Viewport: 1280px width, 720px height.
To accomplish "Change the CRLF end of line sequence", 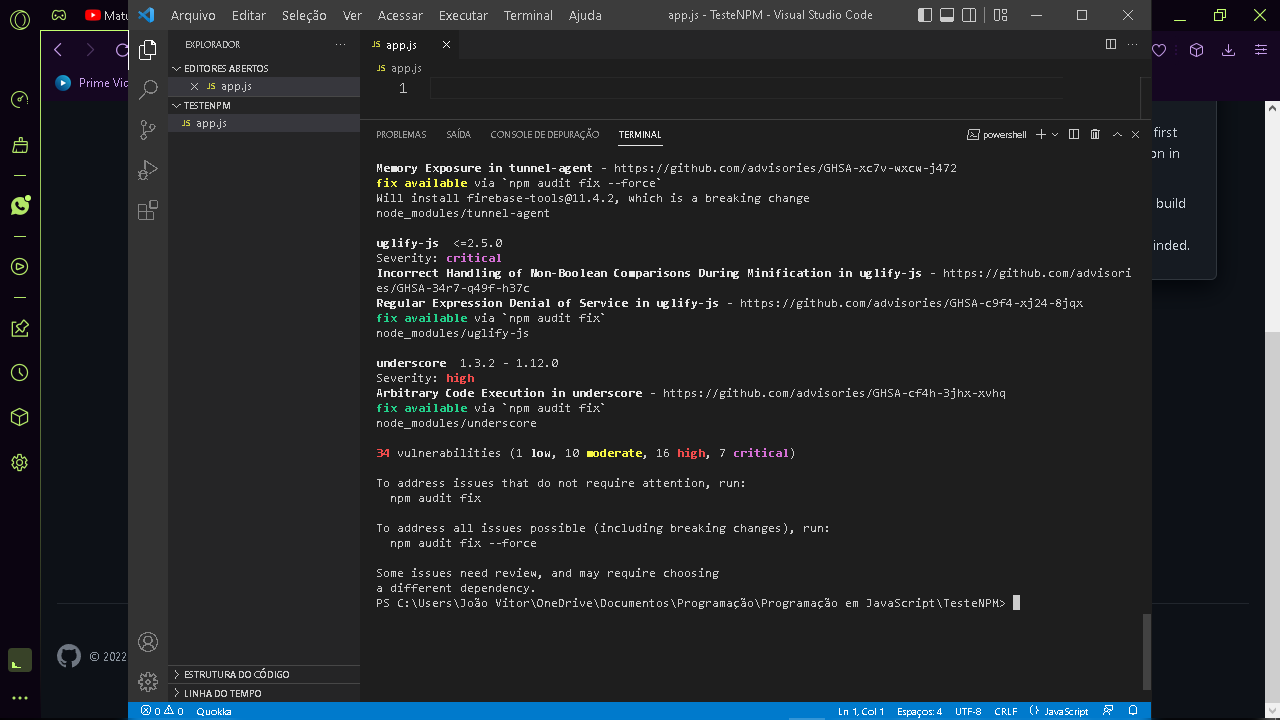I will pos(1006,711).
